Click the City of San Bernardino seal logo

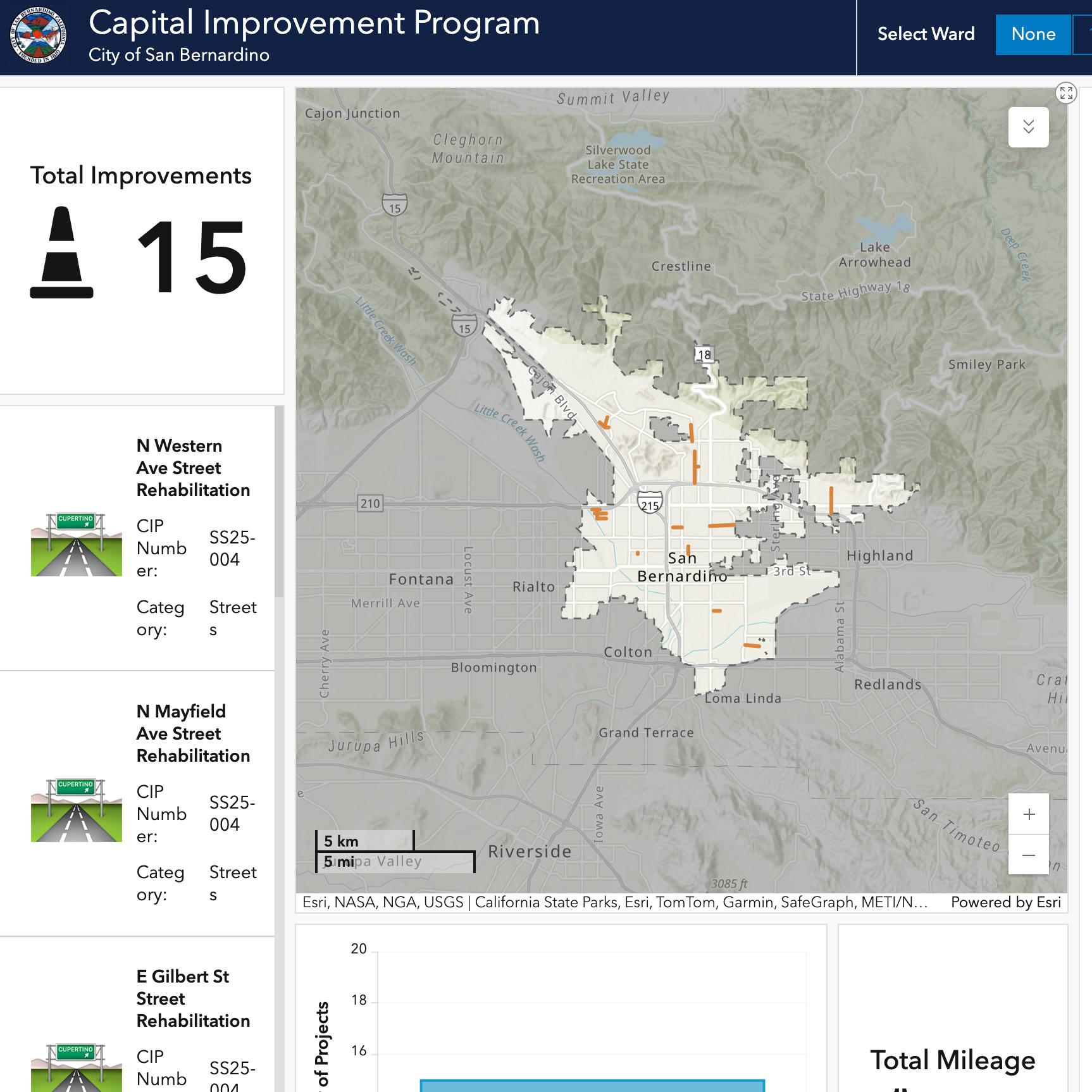(39, 36)
